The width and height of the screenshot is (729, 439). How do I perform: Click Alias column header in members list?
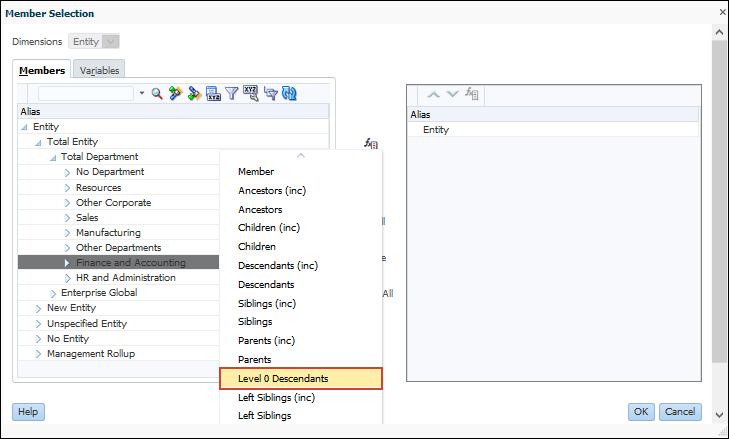[173, 112]
